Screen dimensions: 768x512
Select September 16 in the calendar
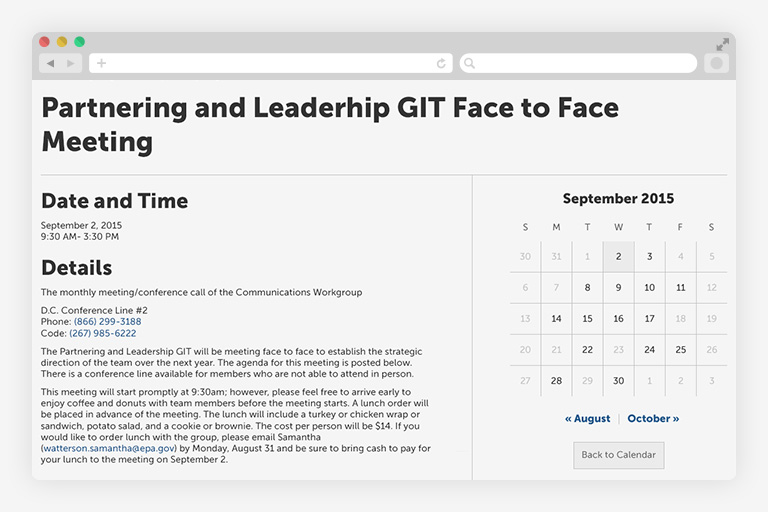coord(619,319)
